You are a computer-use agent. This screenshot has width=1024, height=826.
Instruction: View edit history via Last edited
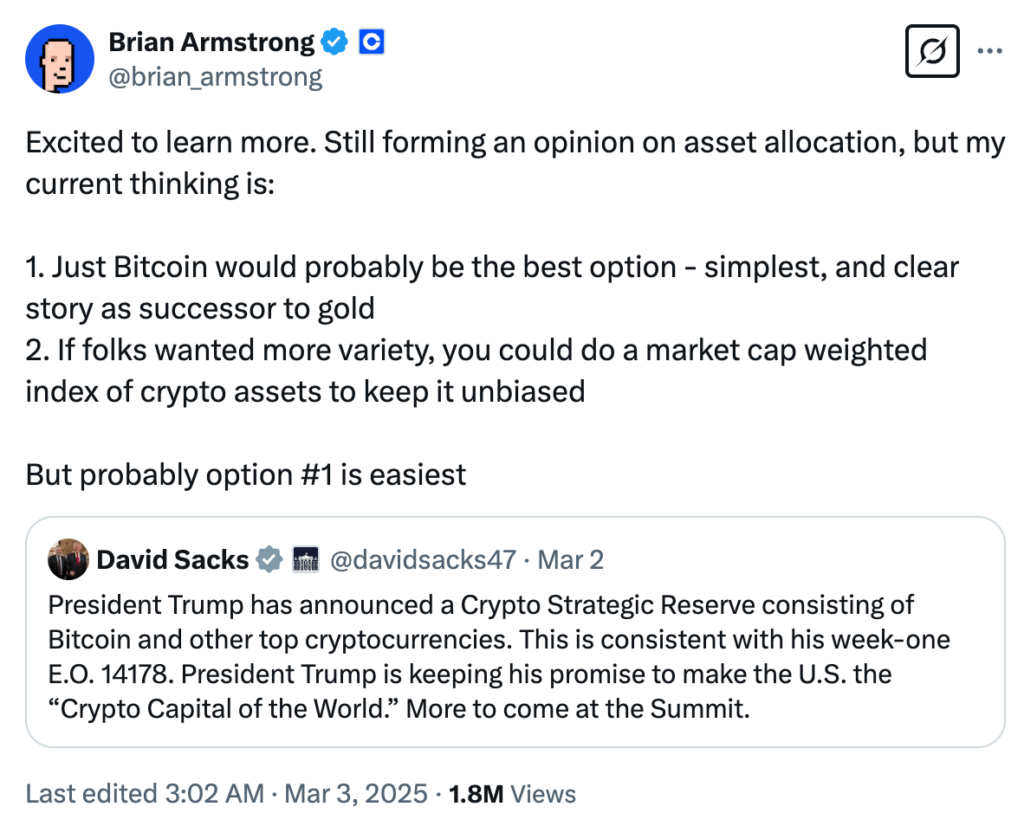144,794
